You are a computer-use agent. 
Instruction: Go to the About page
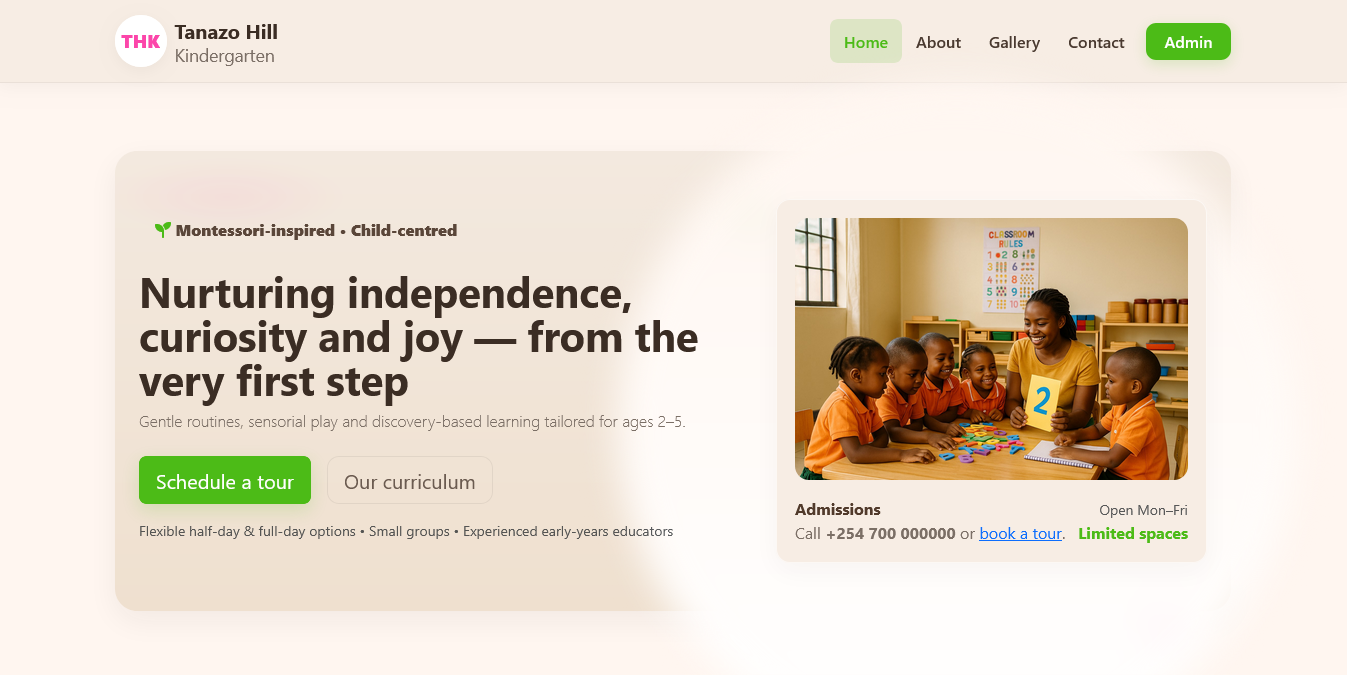[938, 42]
